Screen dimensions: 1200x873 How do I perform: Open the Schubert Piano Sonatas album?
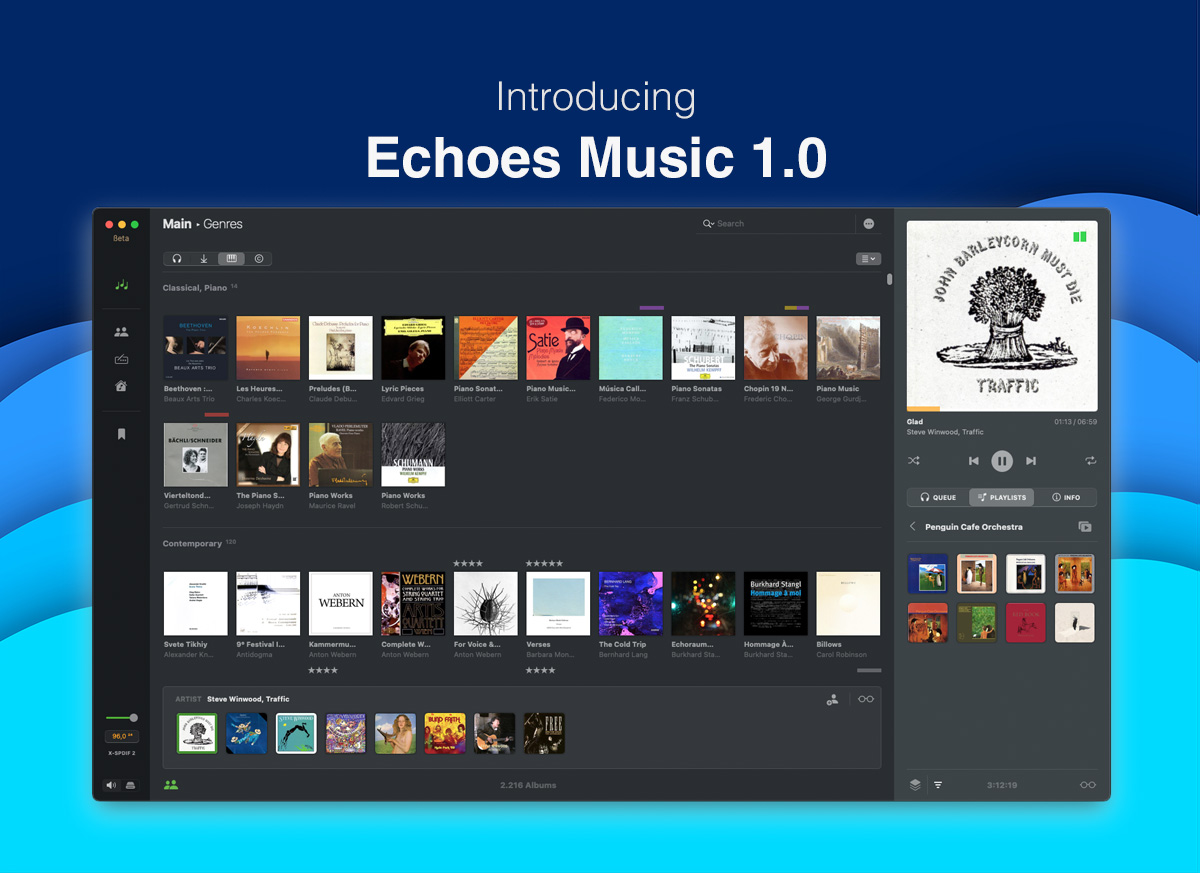tap(703, 348)
